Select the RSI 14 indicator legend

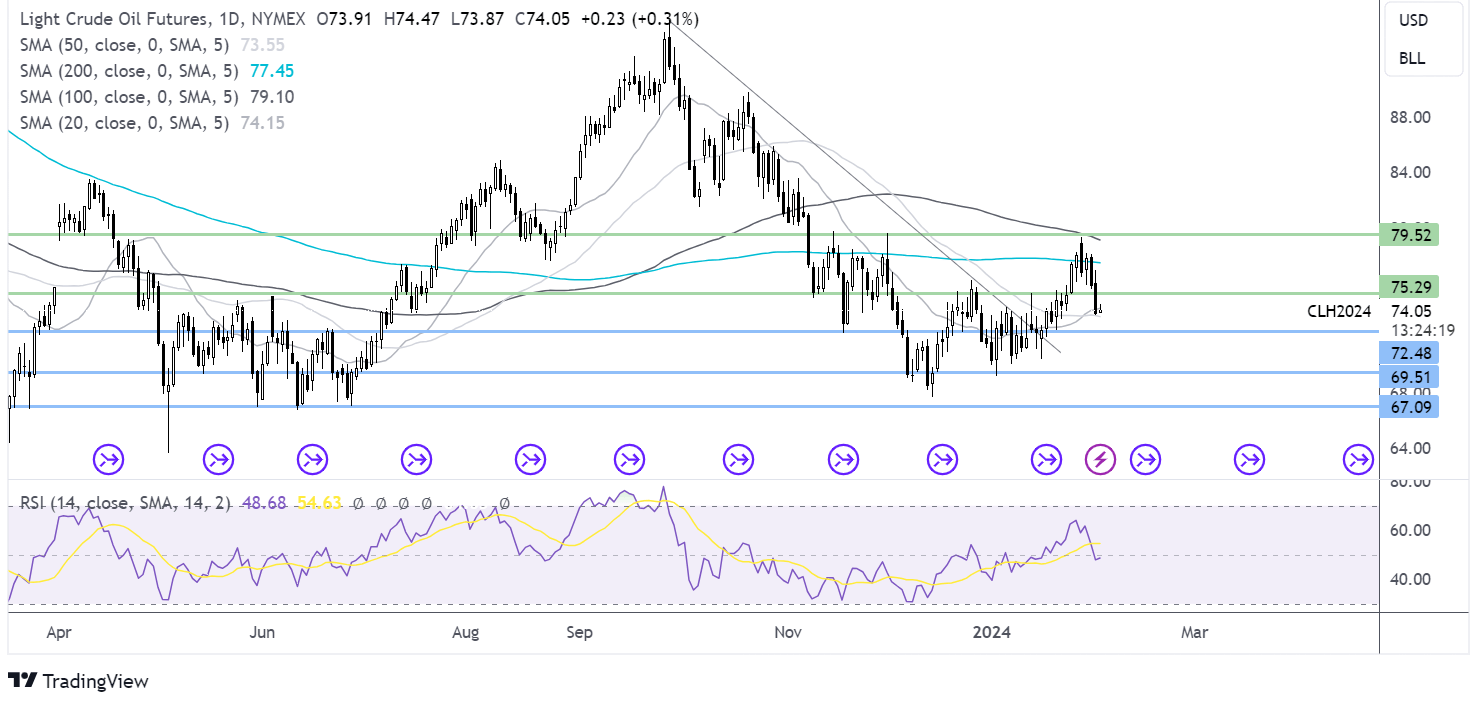(x=124, y=503)
